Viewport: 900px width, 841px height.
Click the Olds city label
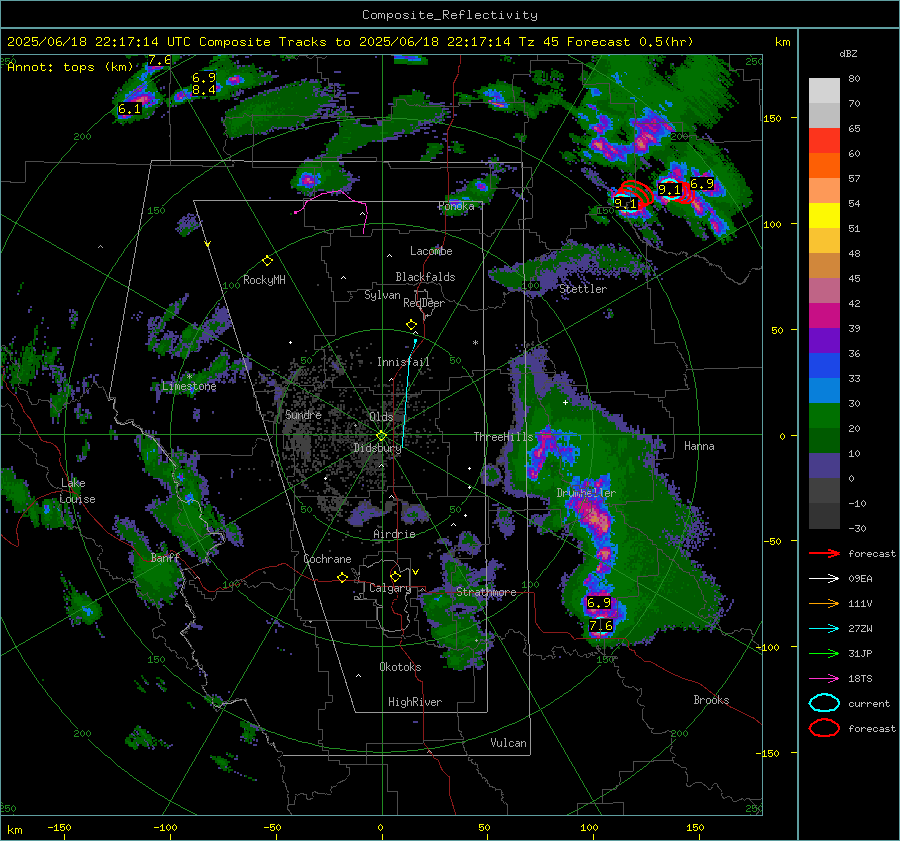coord(381,417)
